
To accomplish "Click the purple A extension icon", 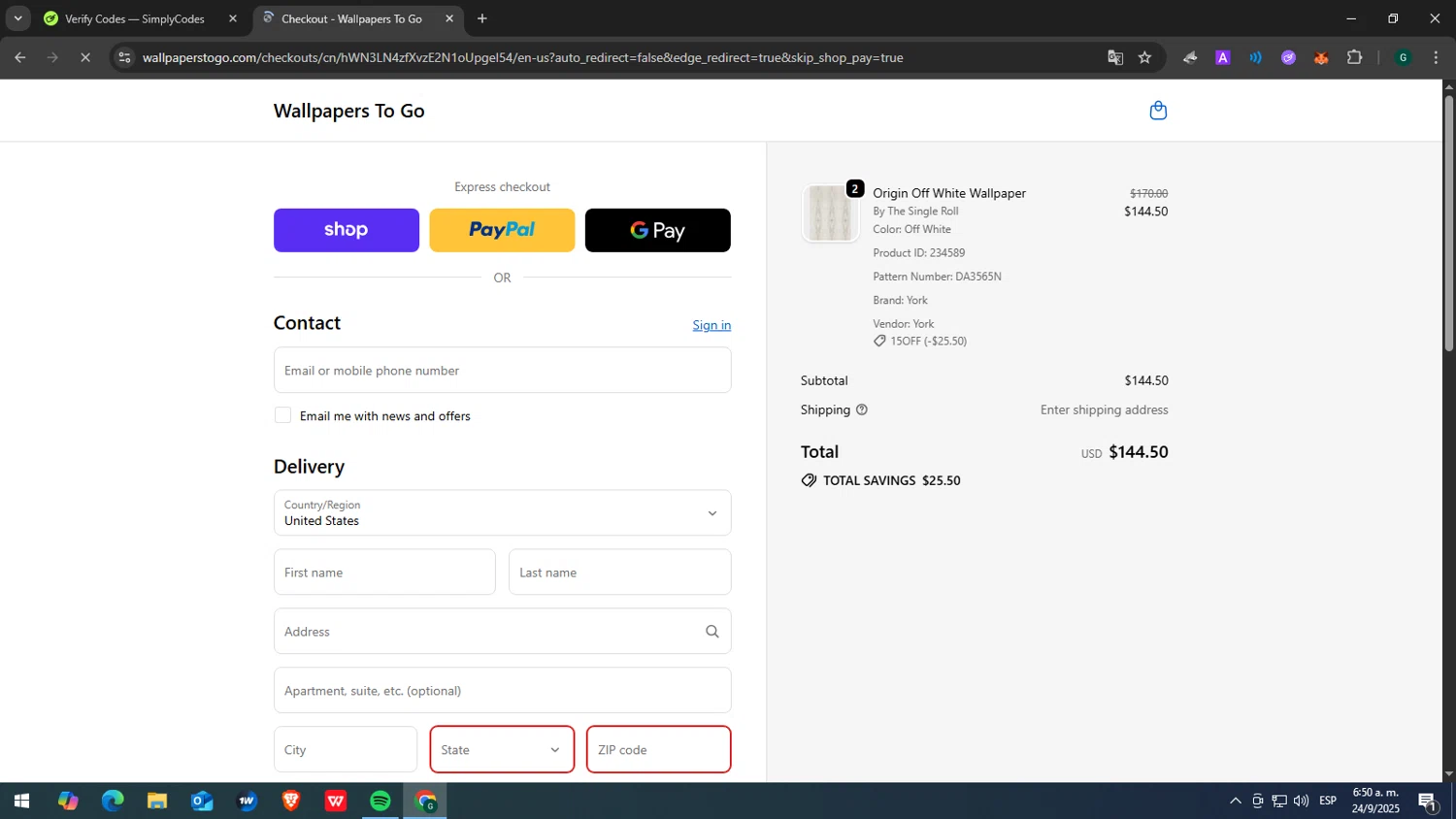I will coord(1222,57).
